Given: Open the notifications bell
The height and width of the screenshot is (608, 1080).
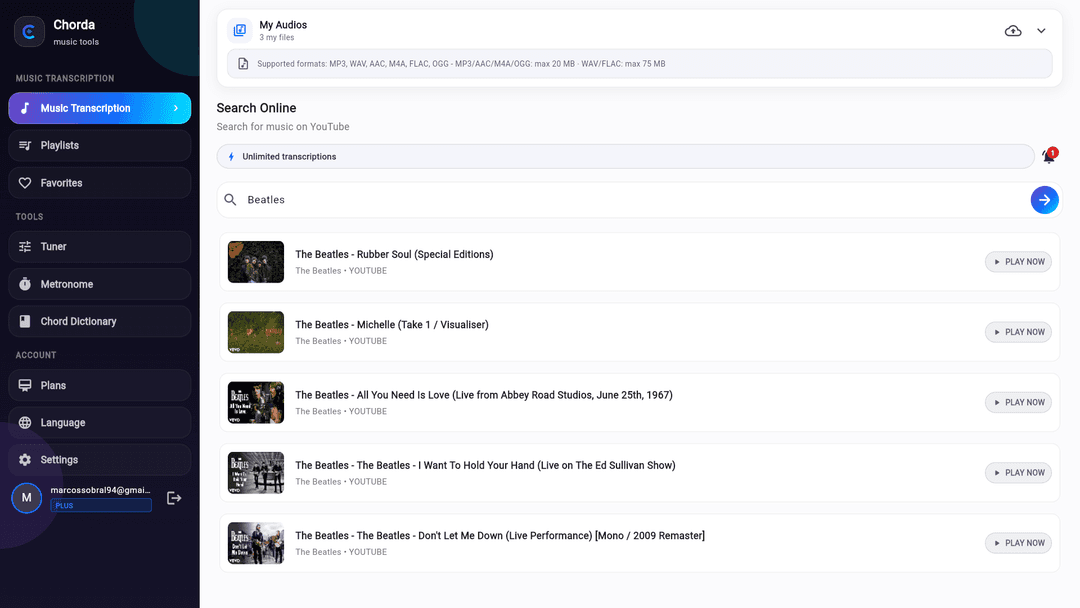Looking at the screenshot, I should click(1049, 156).
